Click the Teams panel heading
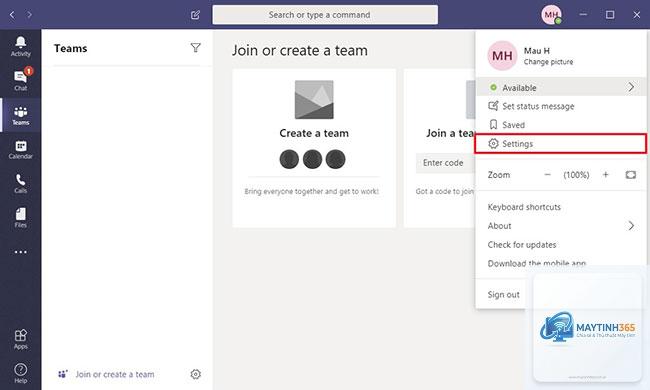 pyautogui.click(x=70, y=48)
